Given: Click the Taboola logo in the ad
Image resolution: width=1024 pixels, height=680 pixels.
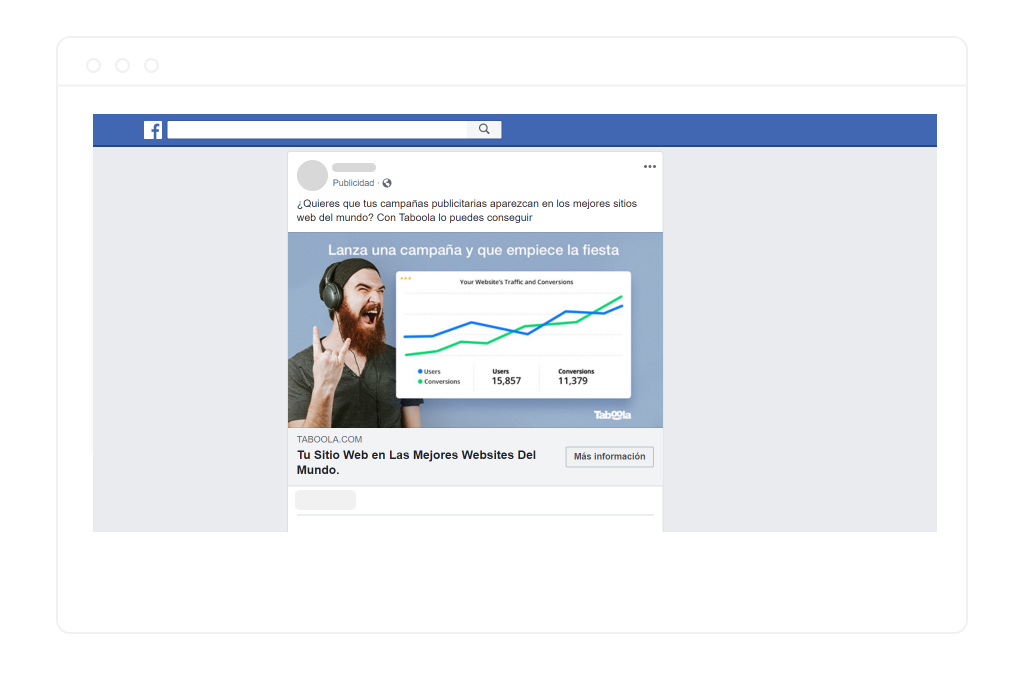Looking at the screenshot, I should [612, 415].
